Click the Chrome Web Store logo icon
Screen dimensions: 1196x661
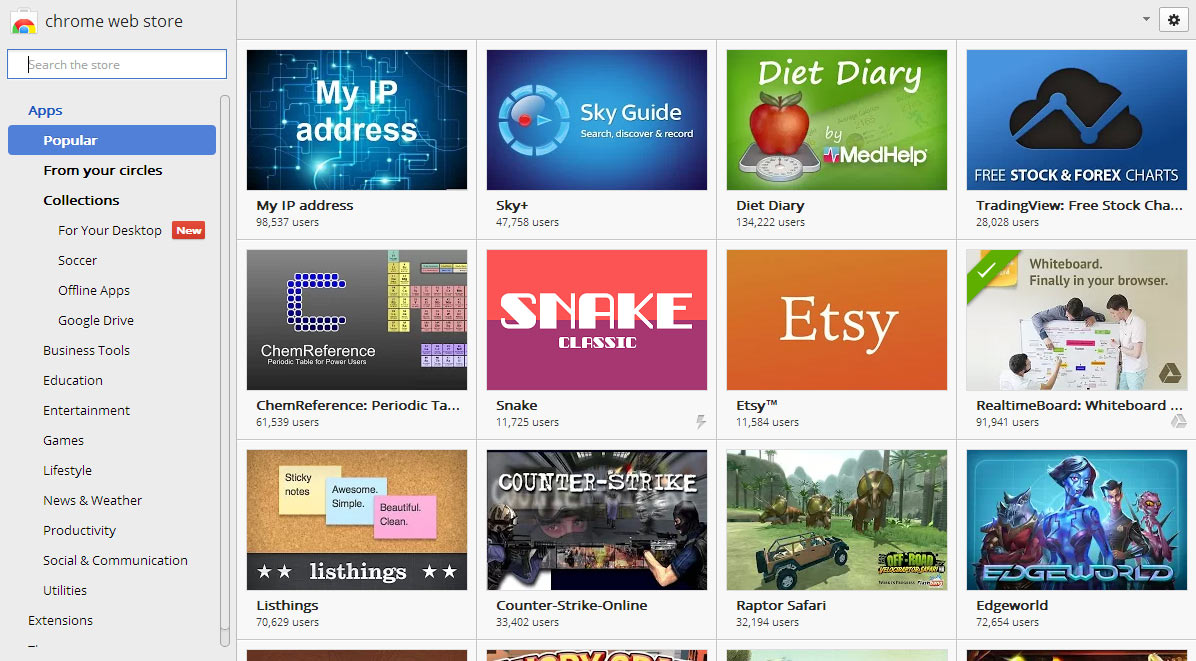point(24,21)
